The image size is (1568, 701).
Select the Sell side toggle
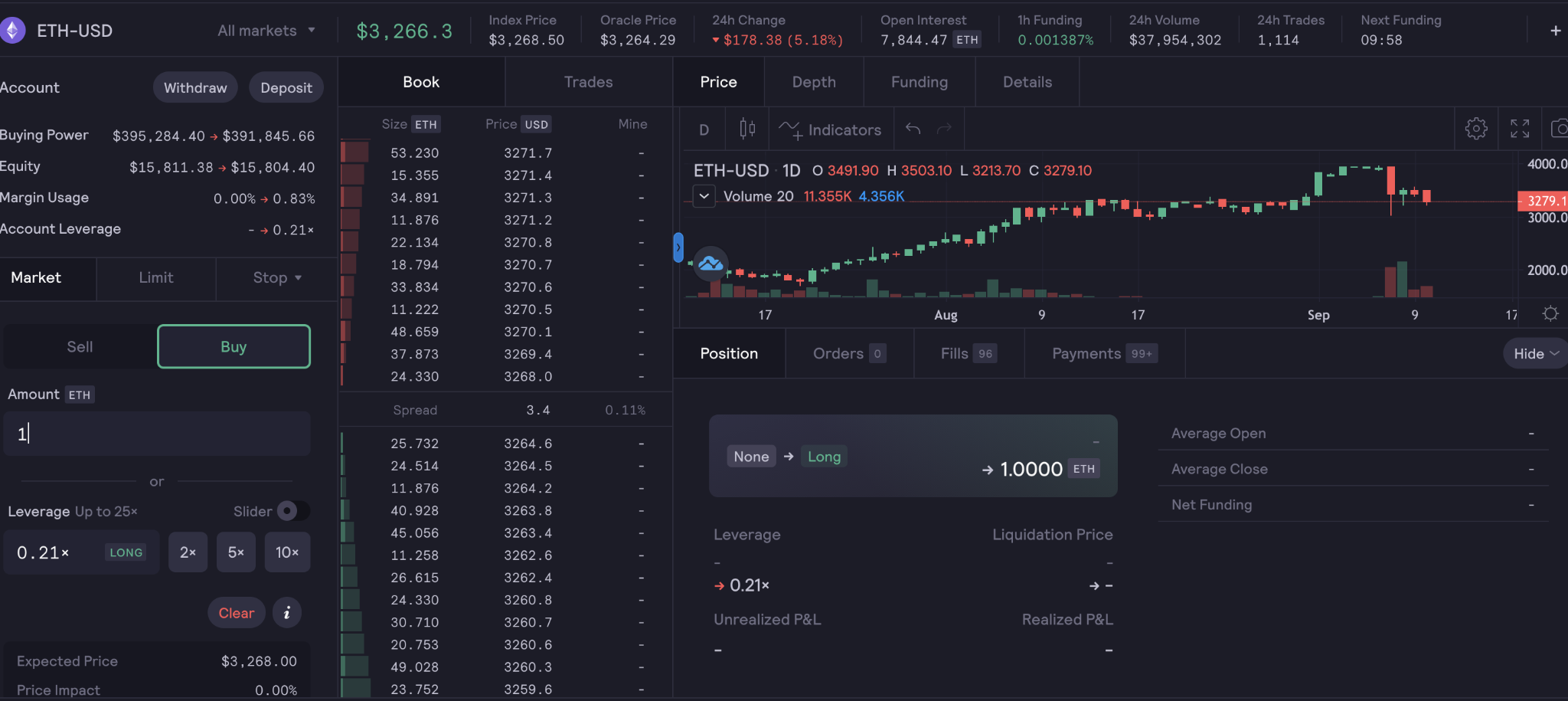tap(80, 347)
